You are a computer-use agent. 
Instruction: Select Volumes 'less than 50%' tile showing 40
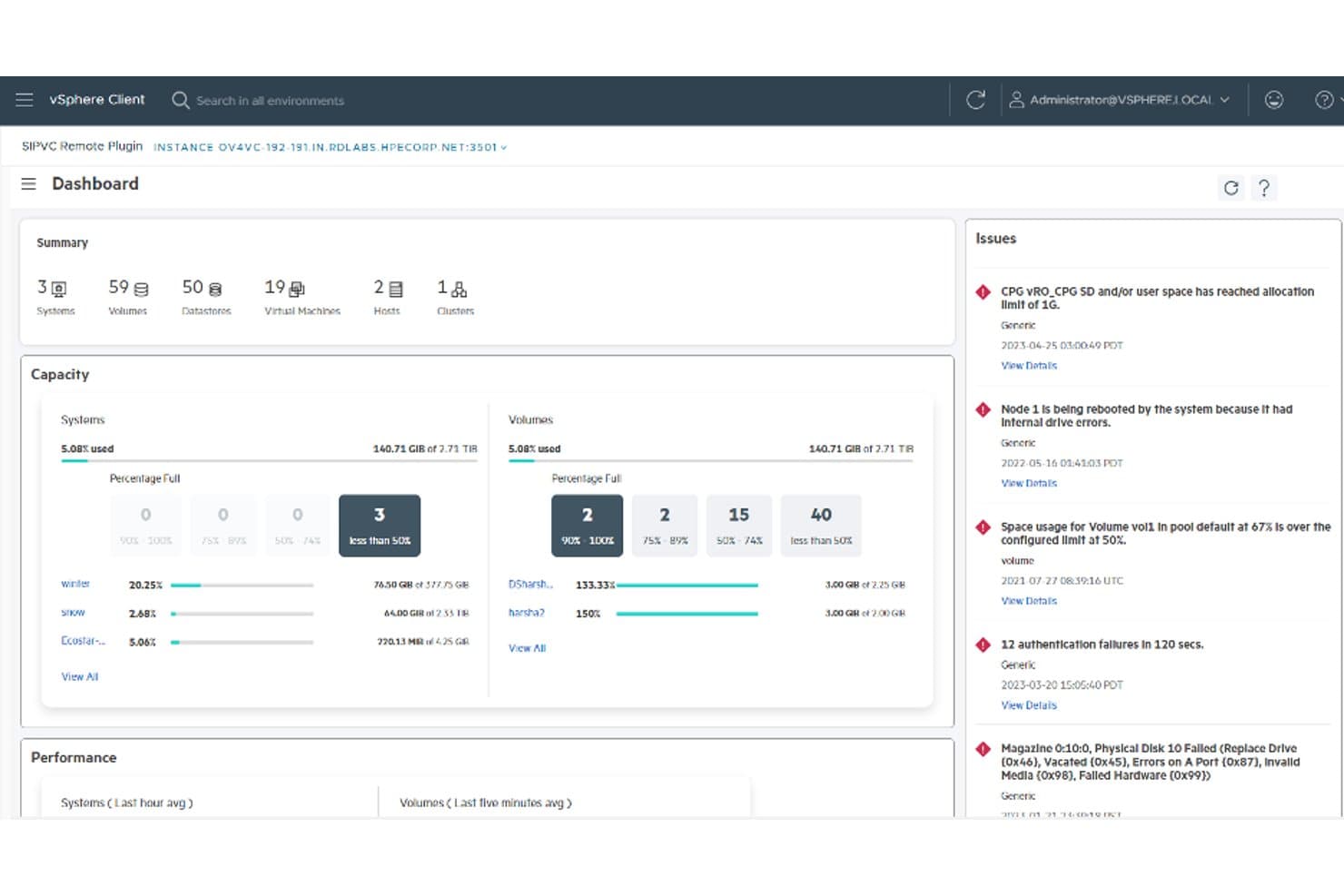click(821, 525)
